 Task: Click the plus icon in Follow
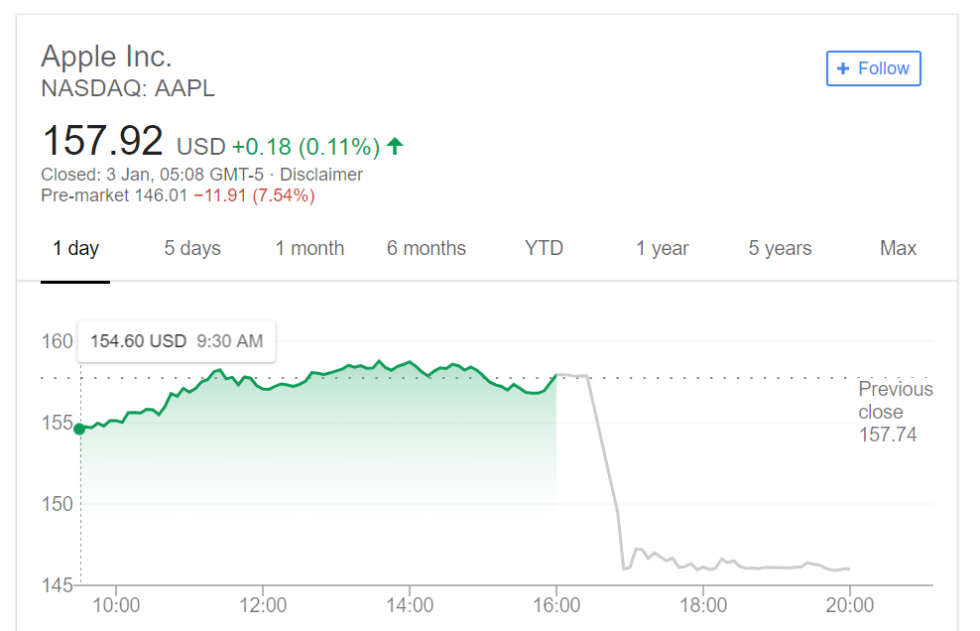pyautogui.click(x=843, y=69)
